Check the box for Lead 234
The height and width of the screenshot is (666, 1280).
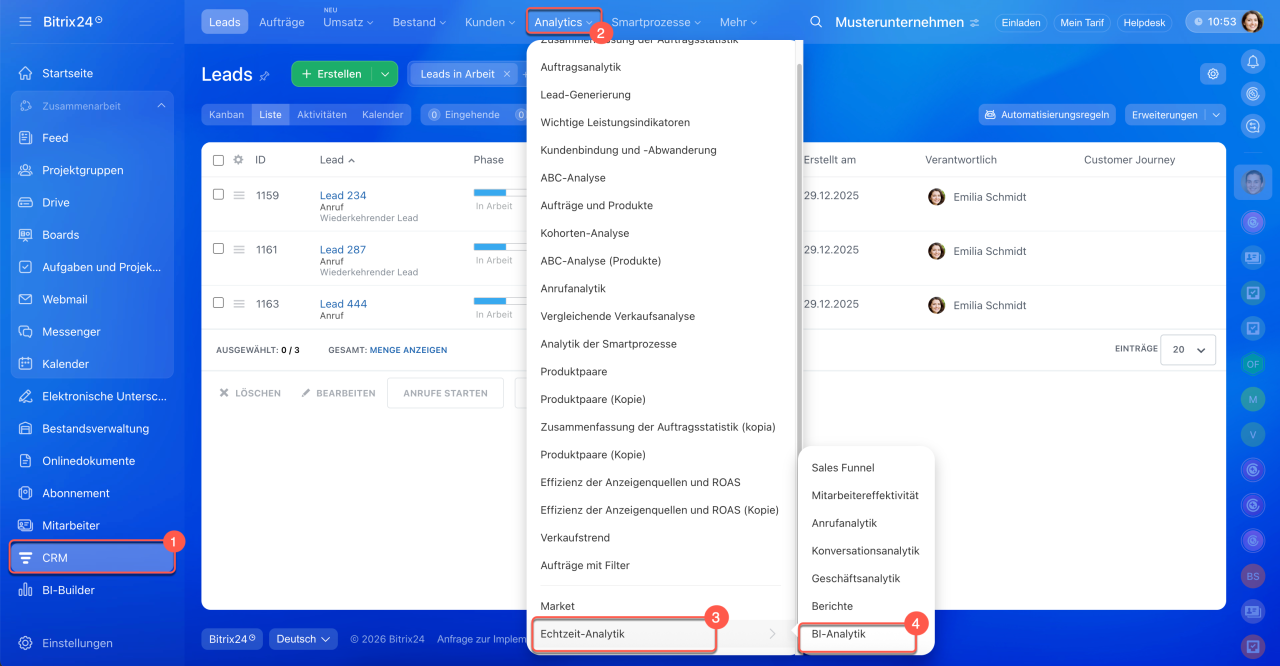(x=218, y=195)
